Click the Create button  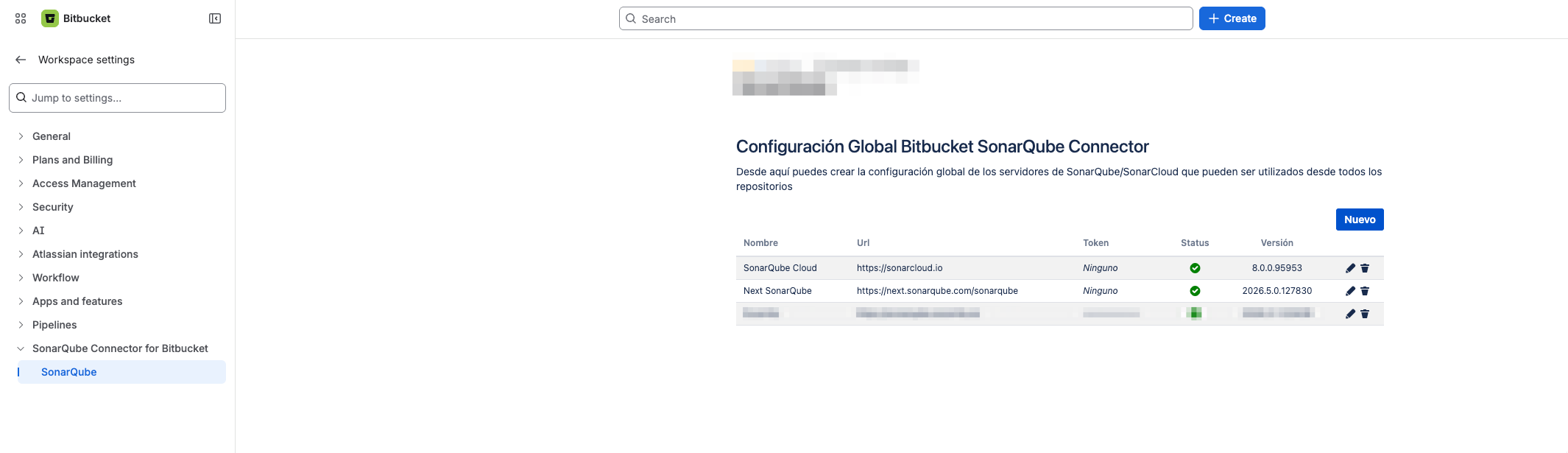point(1232,18)
